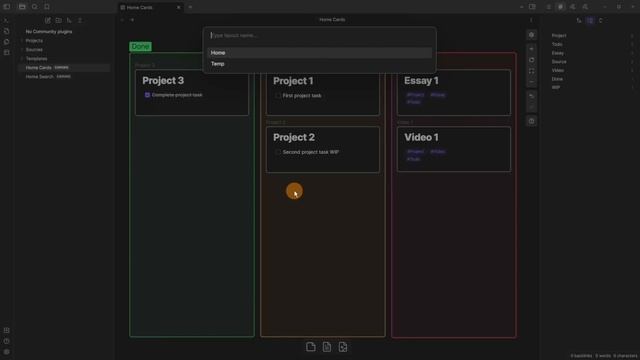Viewport: 640px width, 360px height.
Task: Click the backlinks count in status bar
Action: (x=581, y=356)
